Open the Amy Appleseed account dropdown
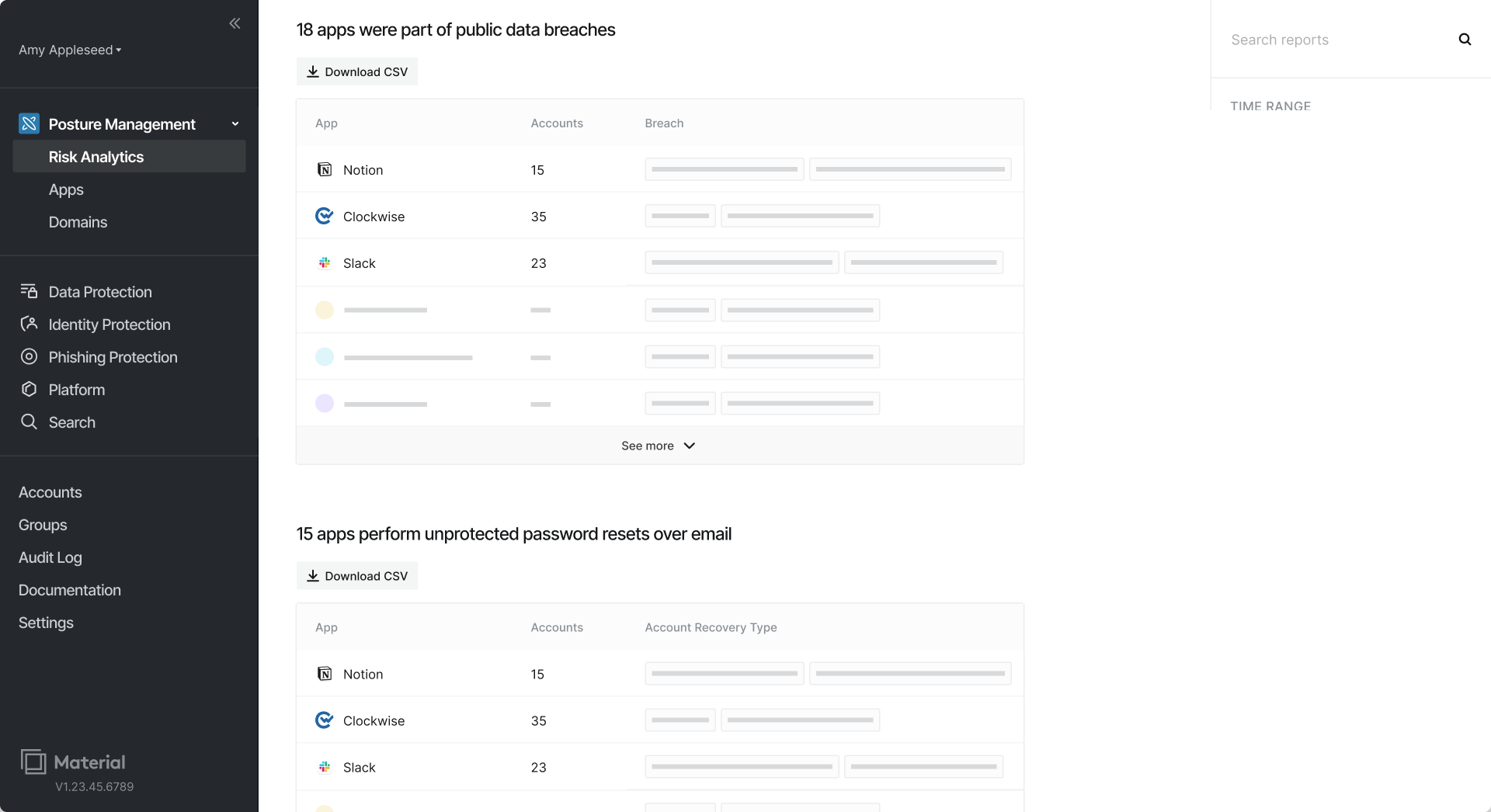This screenshot has height=812, width=1491. (x=70, y=50)
